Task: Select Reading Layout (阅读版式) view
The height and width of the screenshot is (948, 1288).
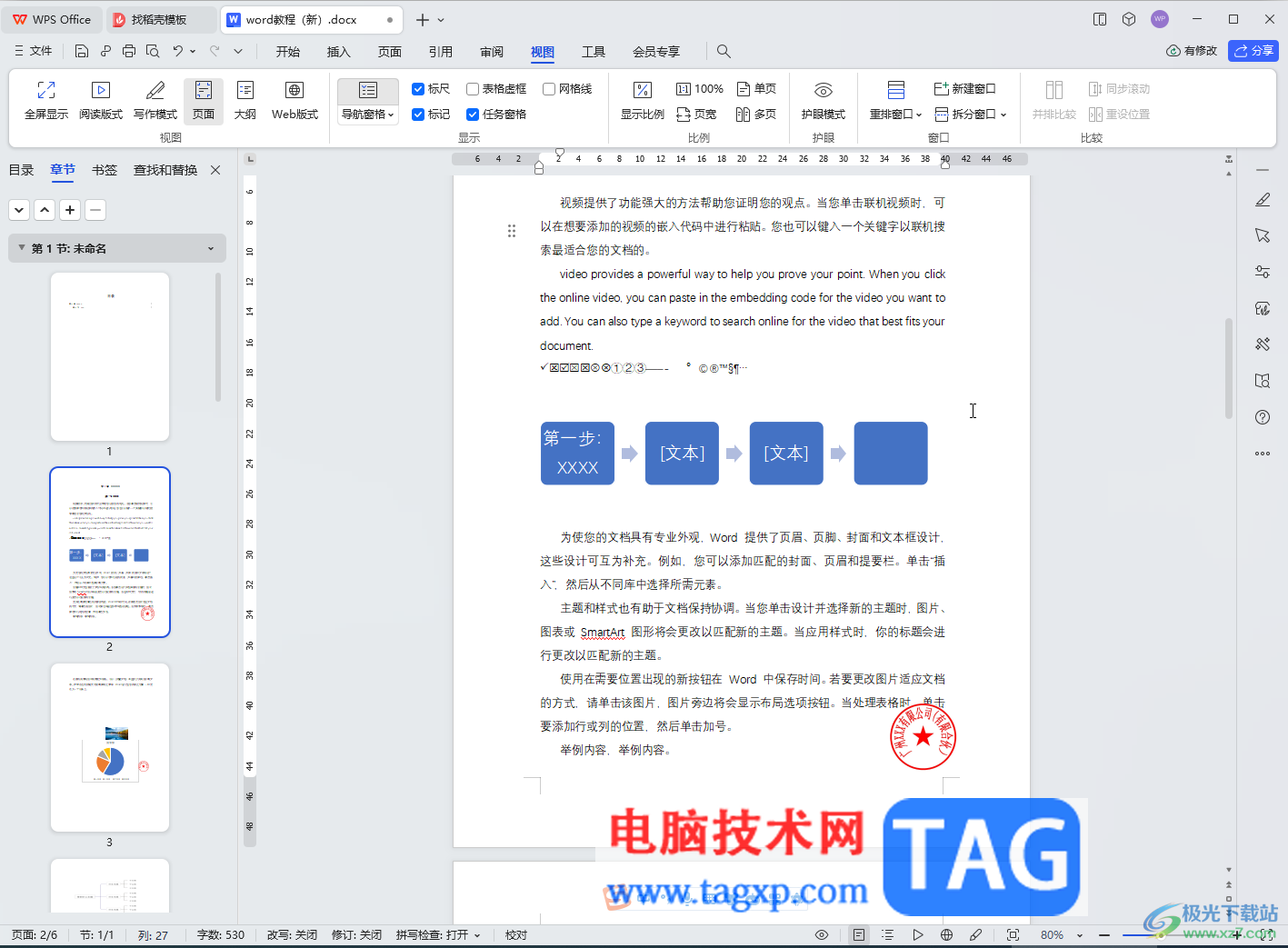Action: (x=101, y=100)
